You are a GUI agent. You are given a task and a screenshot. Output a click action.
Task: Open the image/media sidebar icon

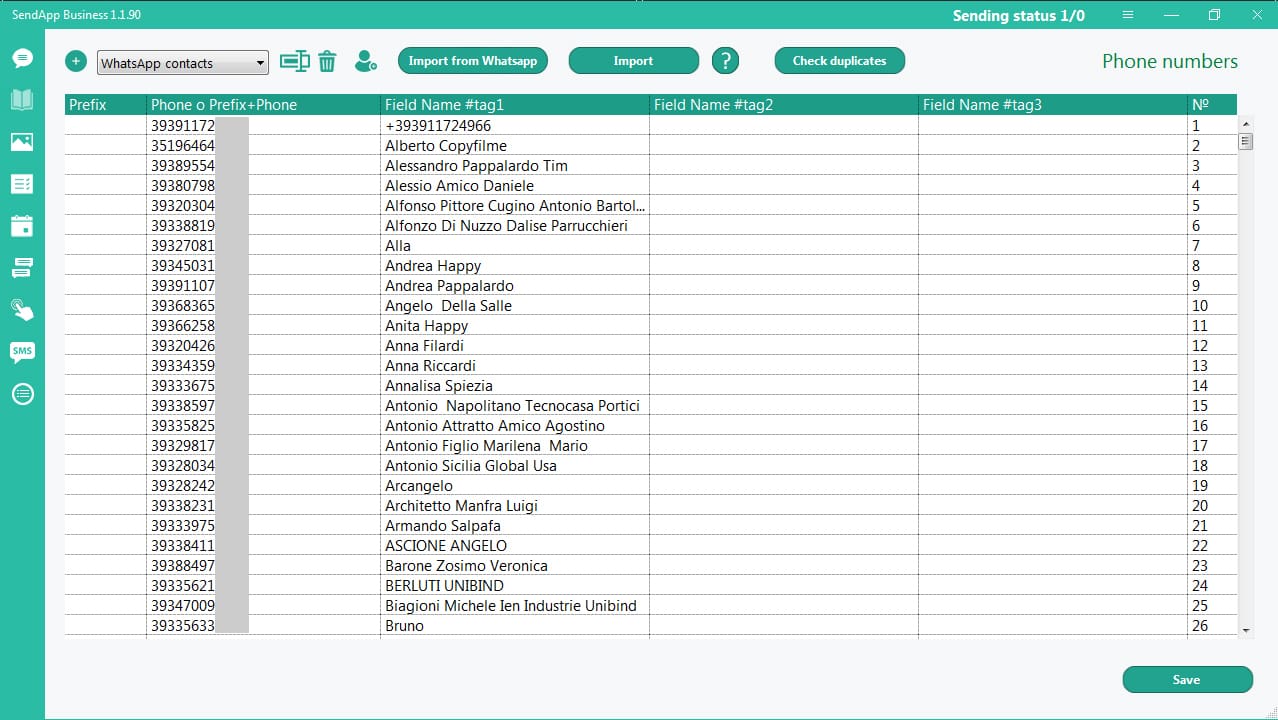(22, 142)
